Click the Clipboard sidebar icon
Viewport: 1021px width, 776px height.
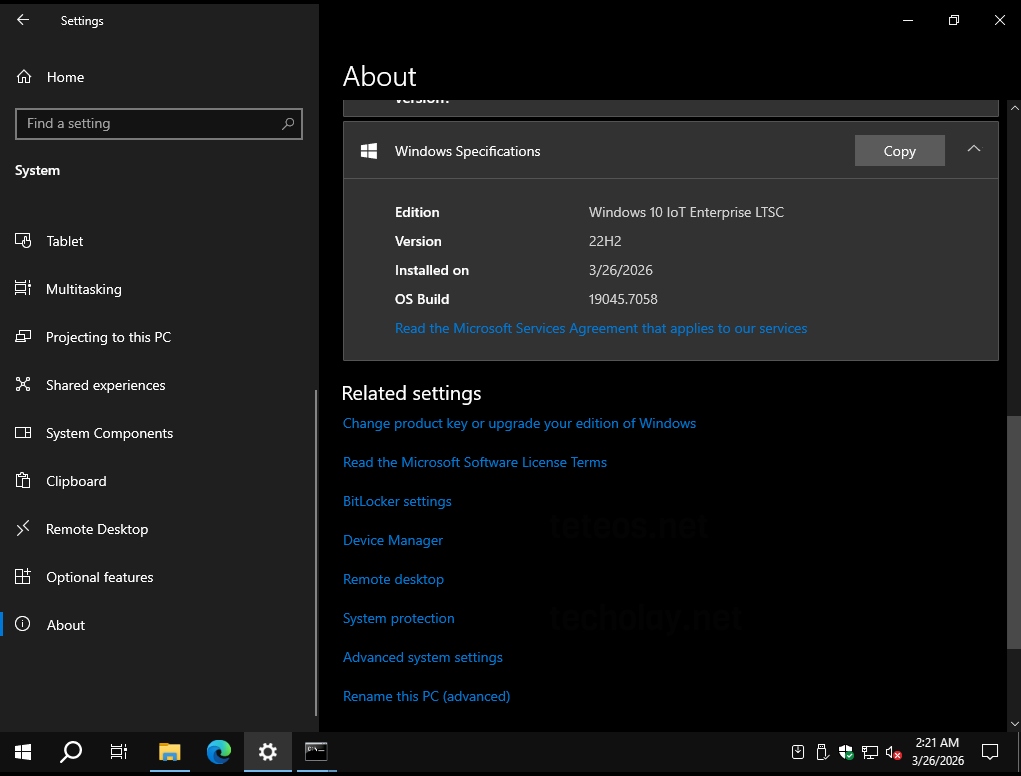pyautogui.click(x=23, y=481)
